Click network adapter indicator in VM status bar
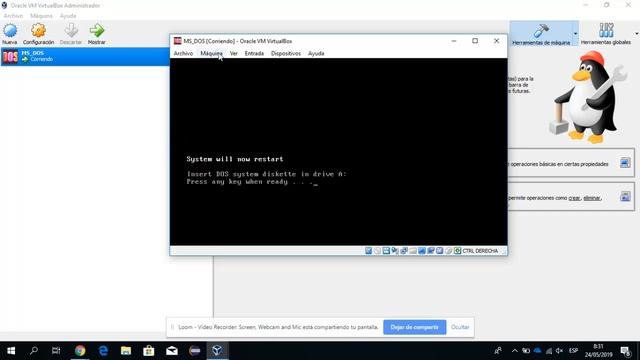 [404, 251]
